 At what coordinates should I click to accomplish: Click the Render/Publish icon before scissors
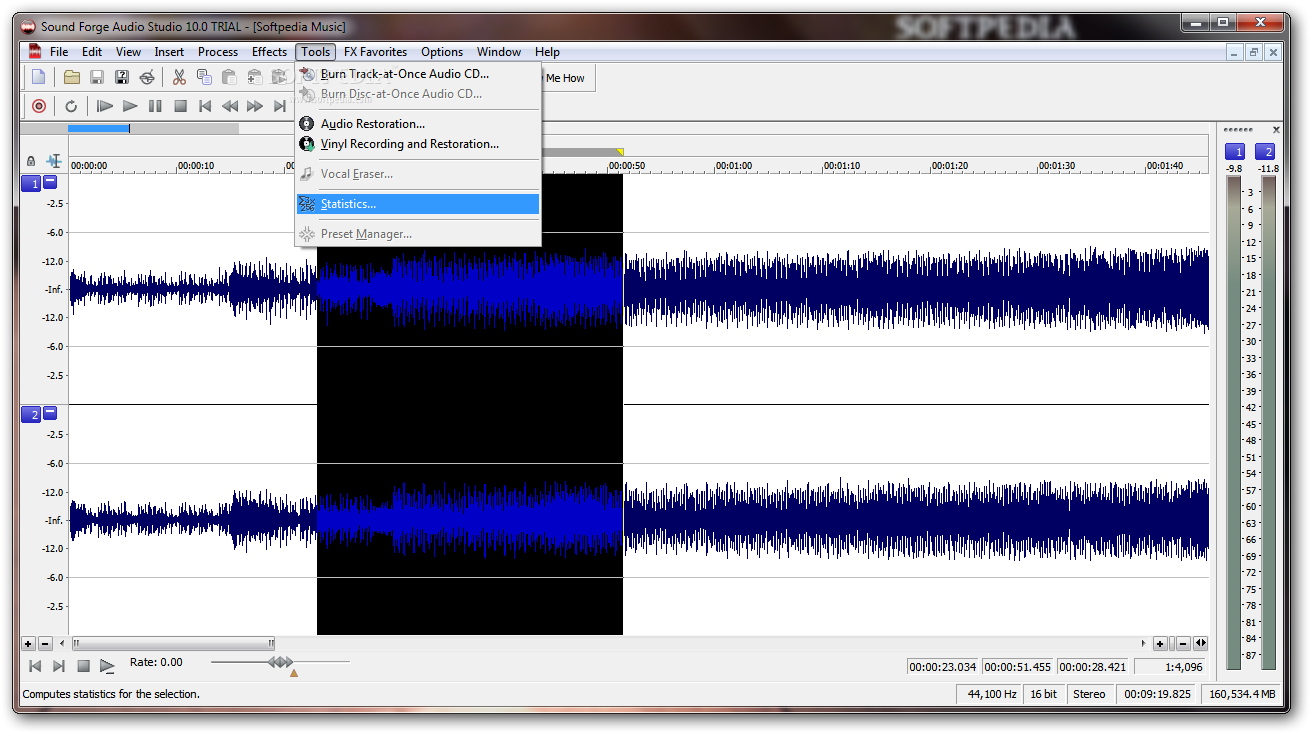(x=147, y=77)
